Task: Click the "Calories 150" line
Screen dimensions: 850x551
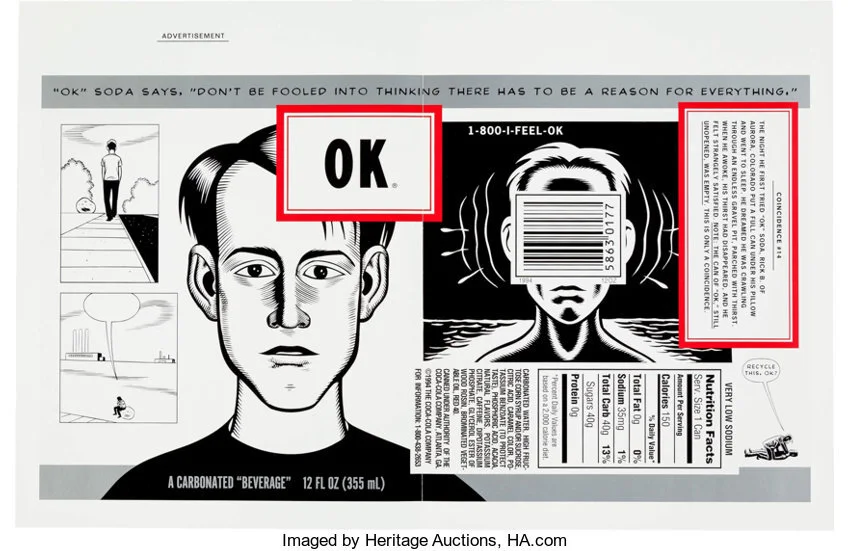Action: 664,400
